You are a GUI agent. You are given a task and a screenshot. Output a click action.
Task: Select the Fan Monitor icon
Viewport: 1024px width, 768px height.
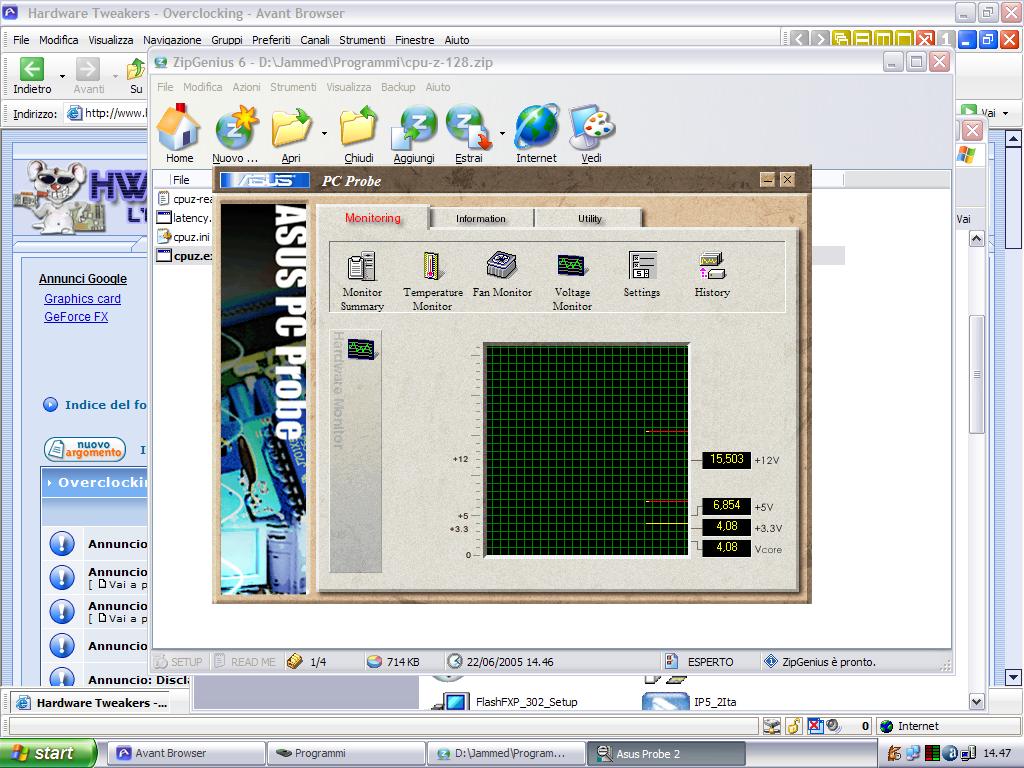pos(501,266)
